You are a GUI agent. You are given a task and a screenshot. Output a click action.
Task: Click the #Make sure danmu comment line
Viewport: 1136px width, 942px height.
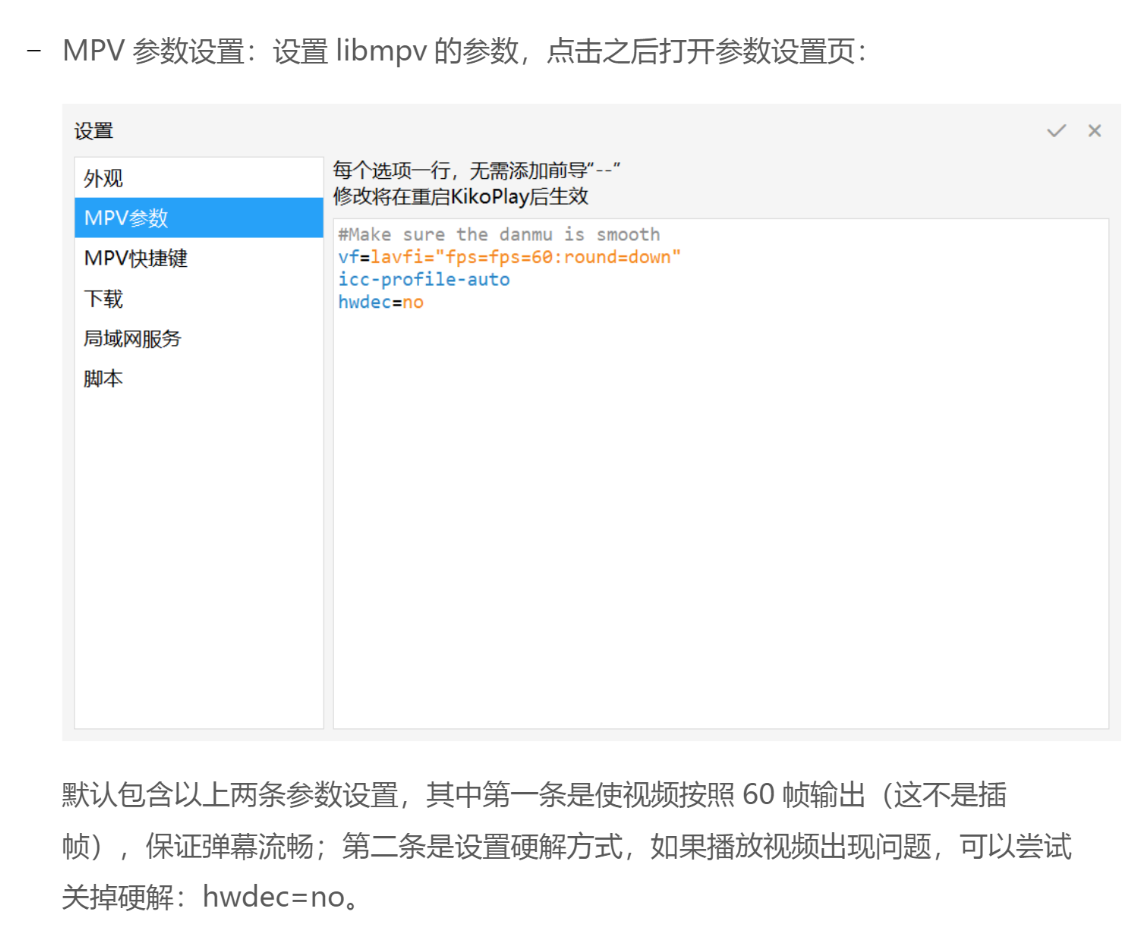[499, 234]
